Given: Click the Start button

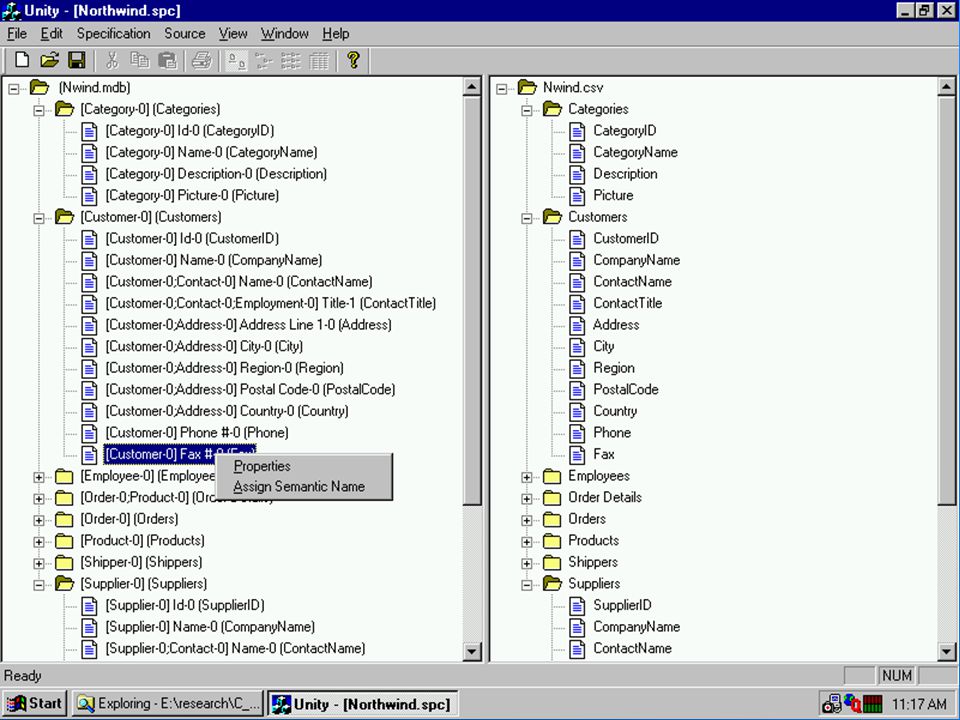Looking at the screenshot, I should pos(35,704).
